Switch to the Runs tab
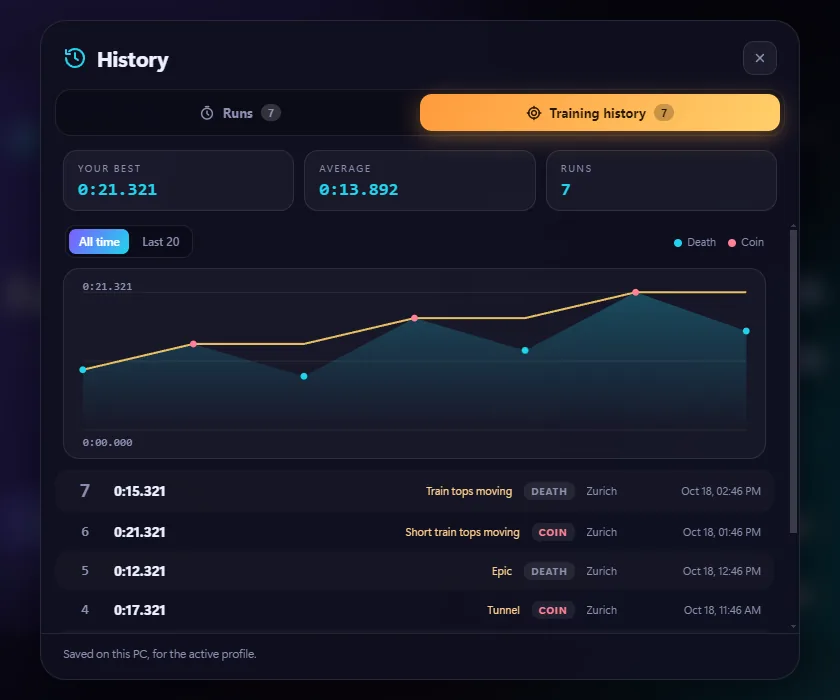The image size is (840, 700). point(239,113)
